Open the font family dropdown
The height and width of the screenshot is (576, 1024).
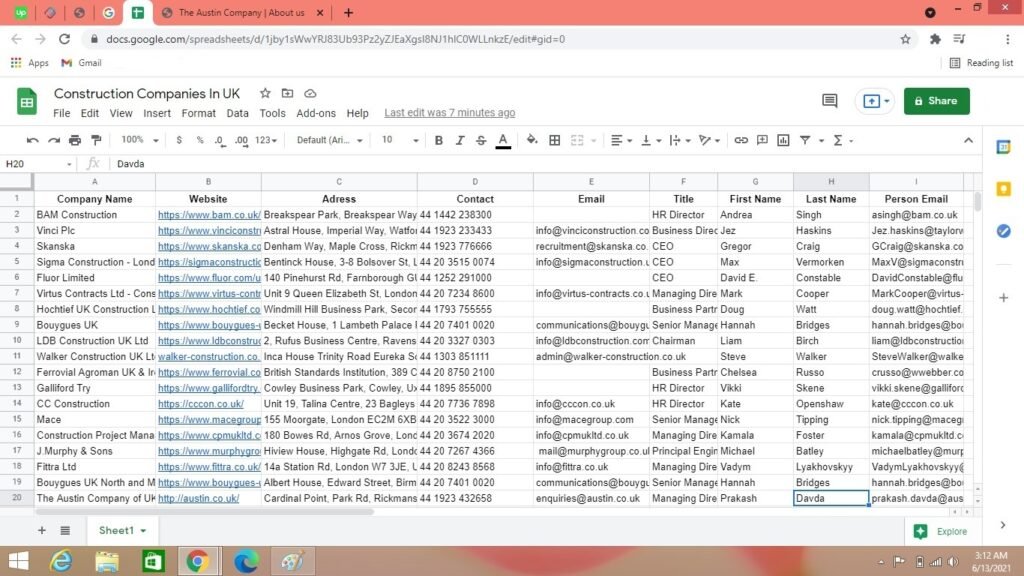(329, 140)
